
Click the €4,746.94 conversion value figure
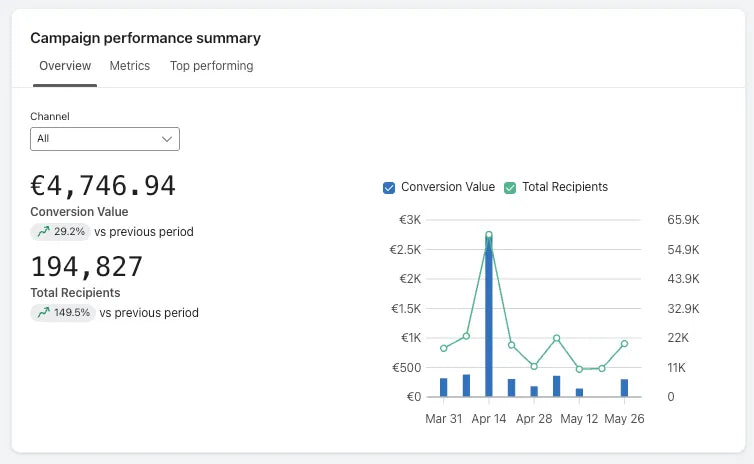pyautogui.click(x=103, y=186)
